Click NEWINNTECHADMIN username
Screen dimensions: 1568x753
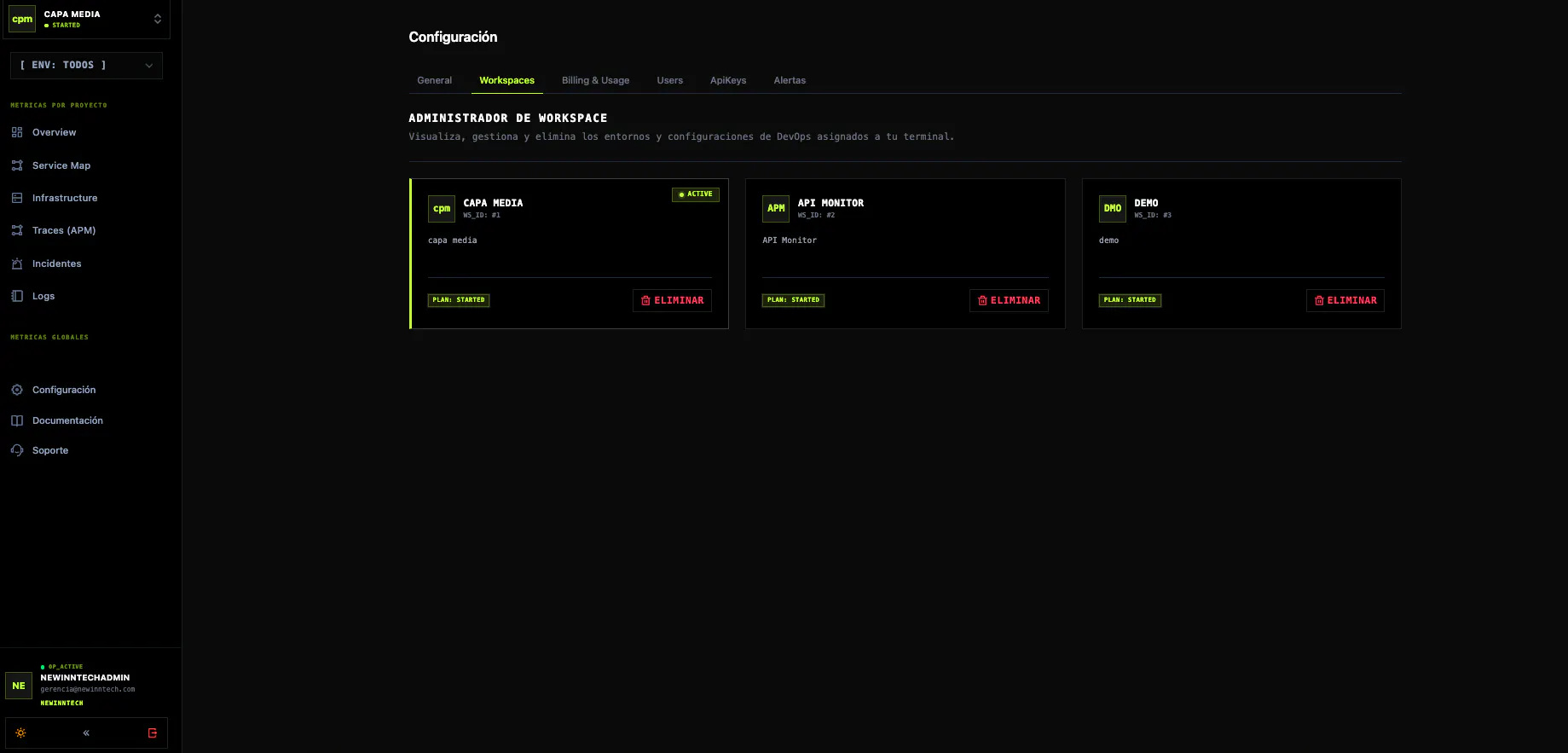pyautogui.click(x=85, y=678)
